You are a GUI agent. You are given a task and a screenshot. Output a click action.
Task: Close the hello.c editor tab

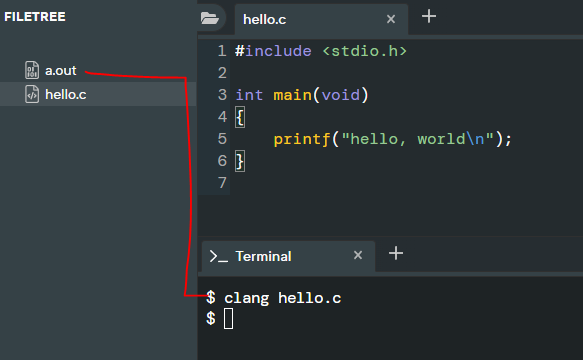(x=391, y=19)
